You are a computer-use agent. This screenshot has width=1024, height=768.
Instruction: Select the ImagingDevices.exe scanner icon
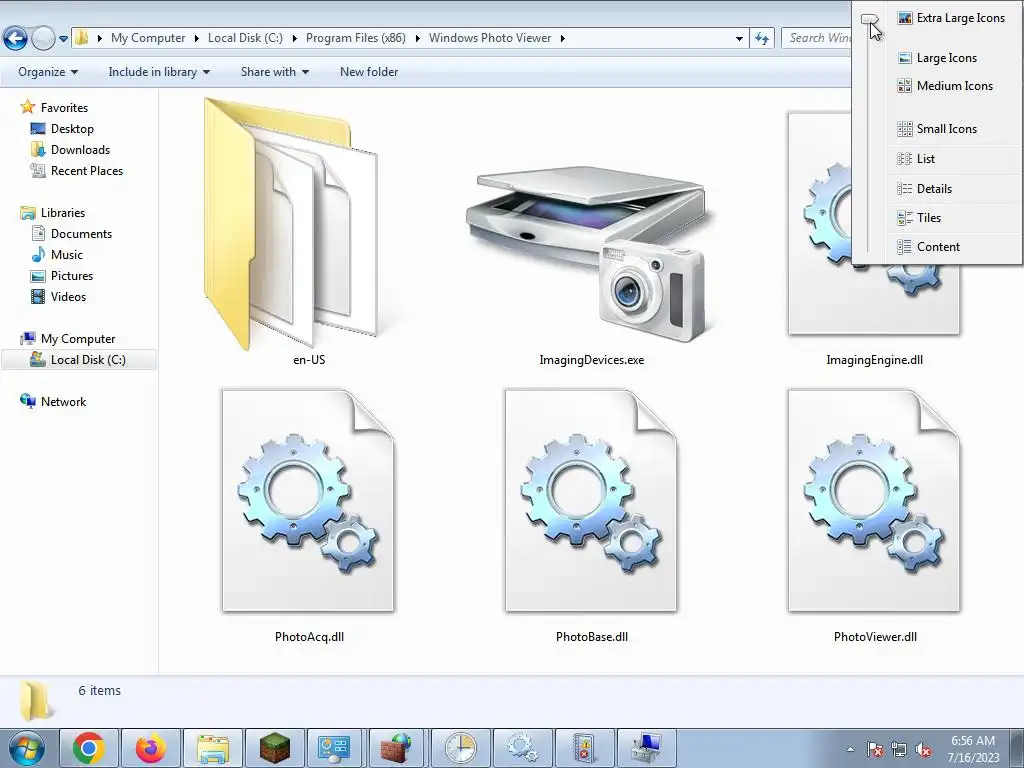point(590,255)
